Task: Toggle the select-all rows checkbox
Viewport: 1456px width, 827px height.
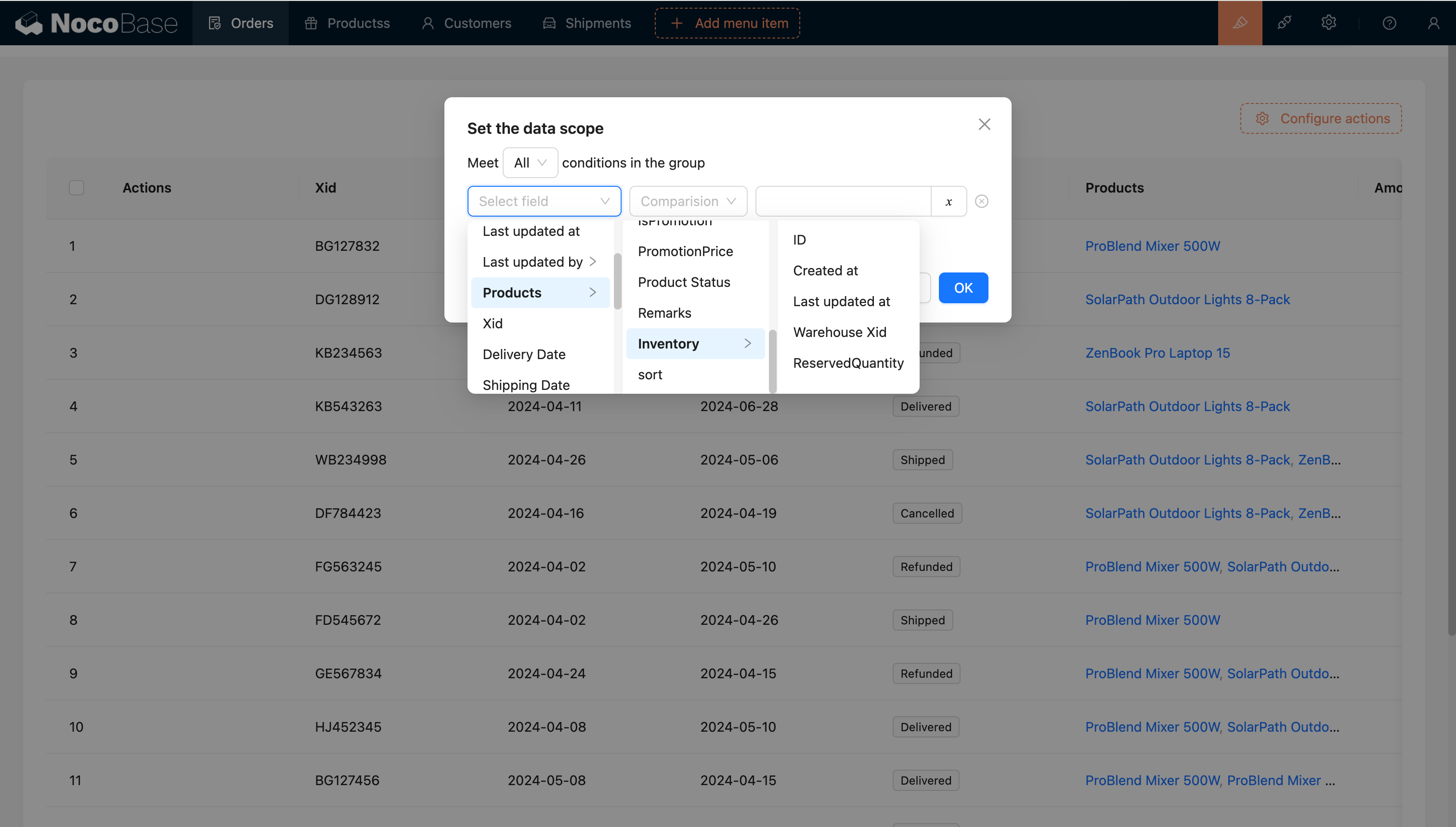Action: click(76, 188)
